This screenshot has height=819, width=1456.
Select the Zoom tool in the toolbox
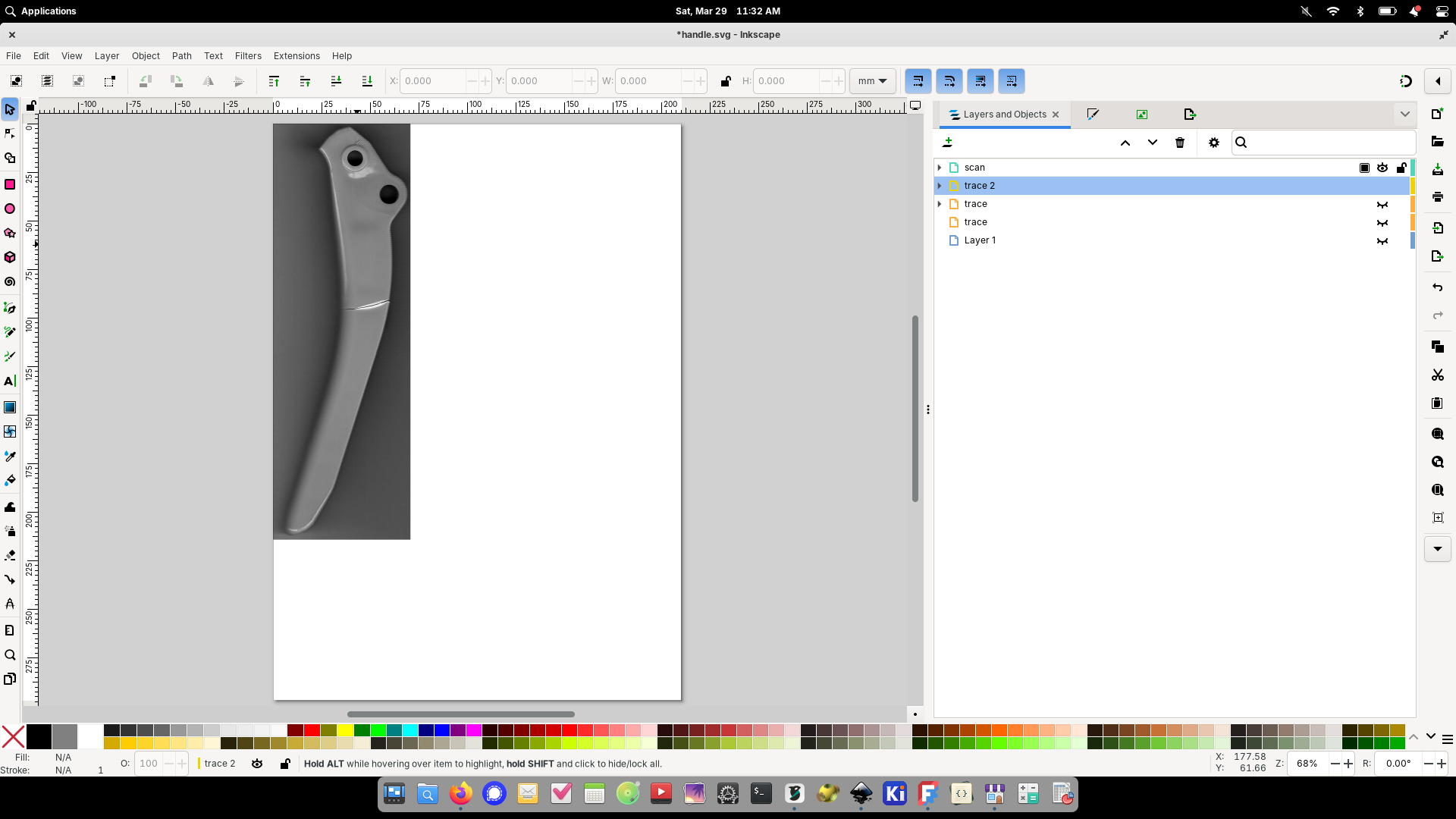(10, 654)
